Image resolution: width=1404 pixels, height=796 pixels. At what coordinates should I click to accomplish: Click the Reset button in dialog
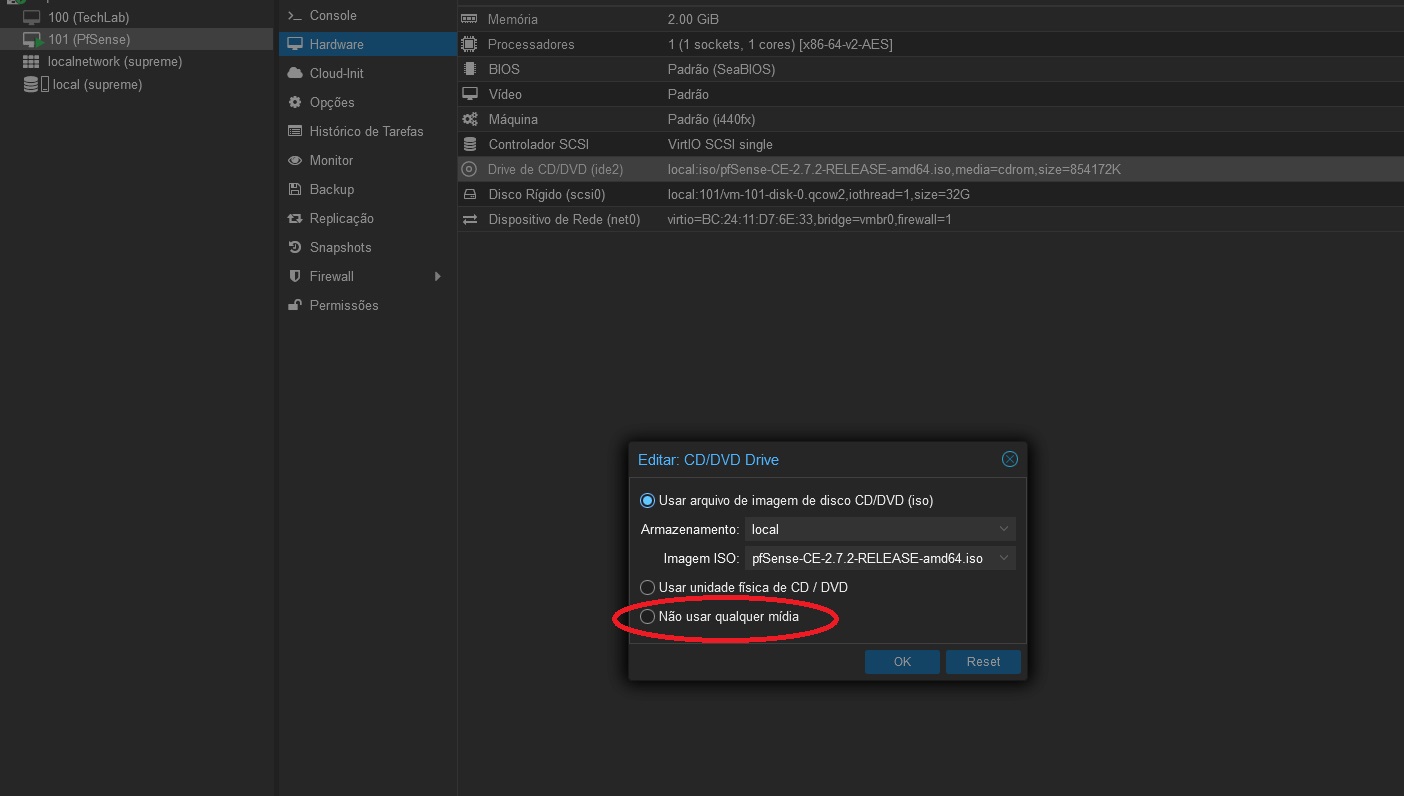983,662
